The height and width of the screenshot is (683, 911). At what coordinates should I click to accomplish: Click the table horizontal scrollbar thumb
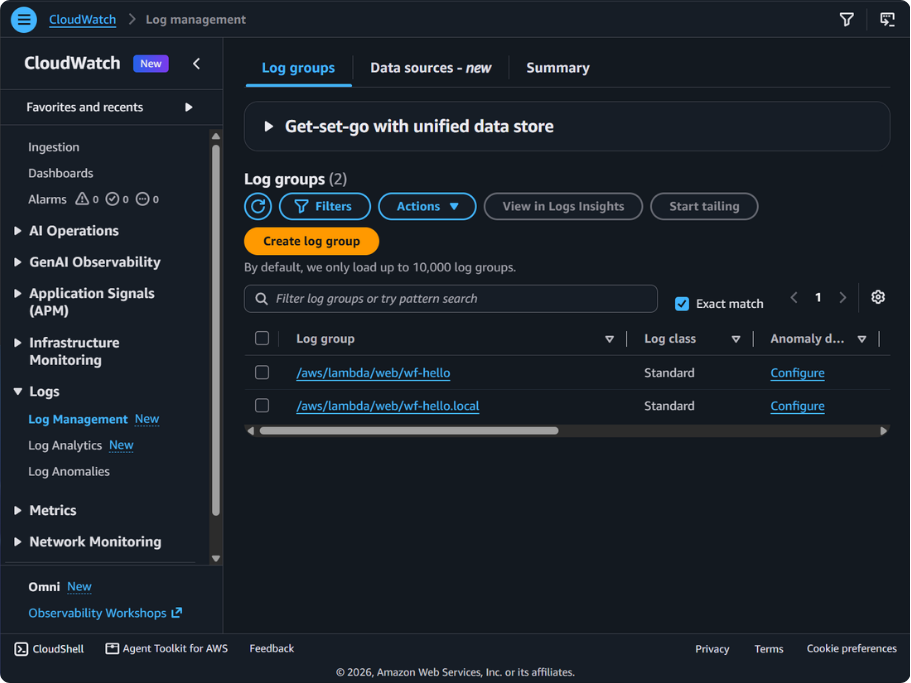coord(409,431)
